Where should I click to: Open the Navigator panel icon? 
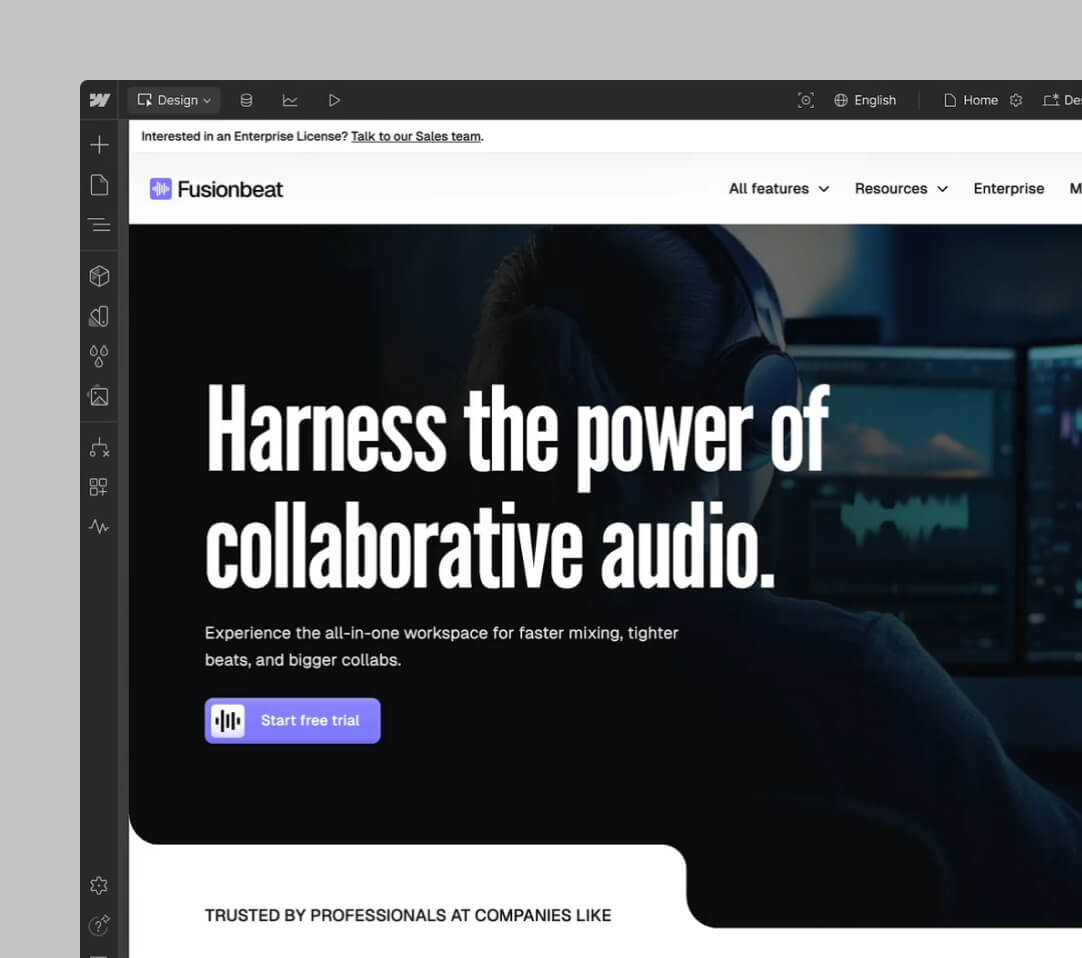(99, 224)
